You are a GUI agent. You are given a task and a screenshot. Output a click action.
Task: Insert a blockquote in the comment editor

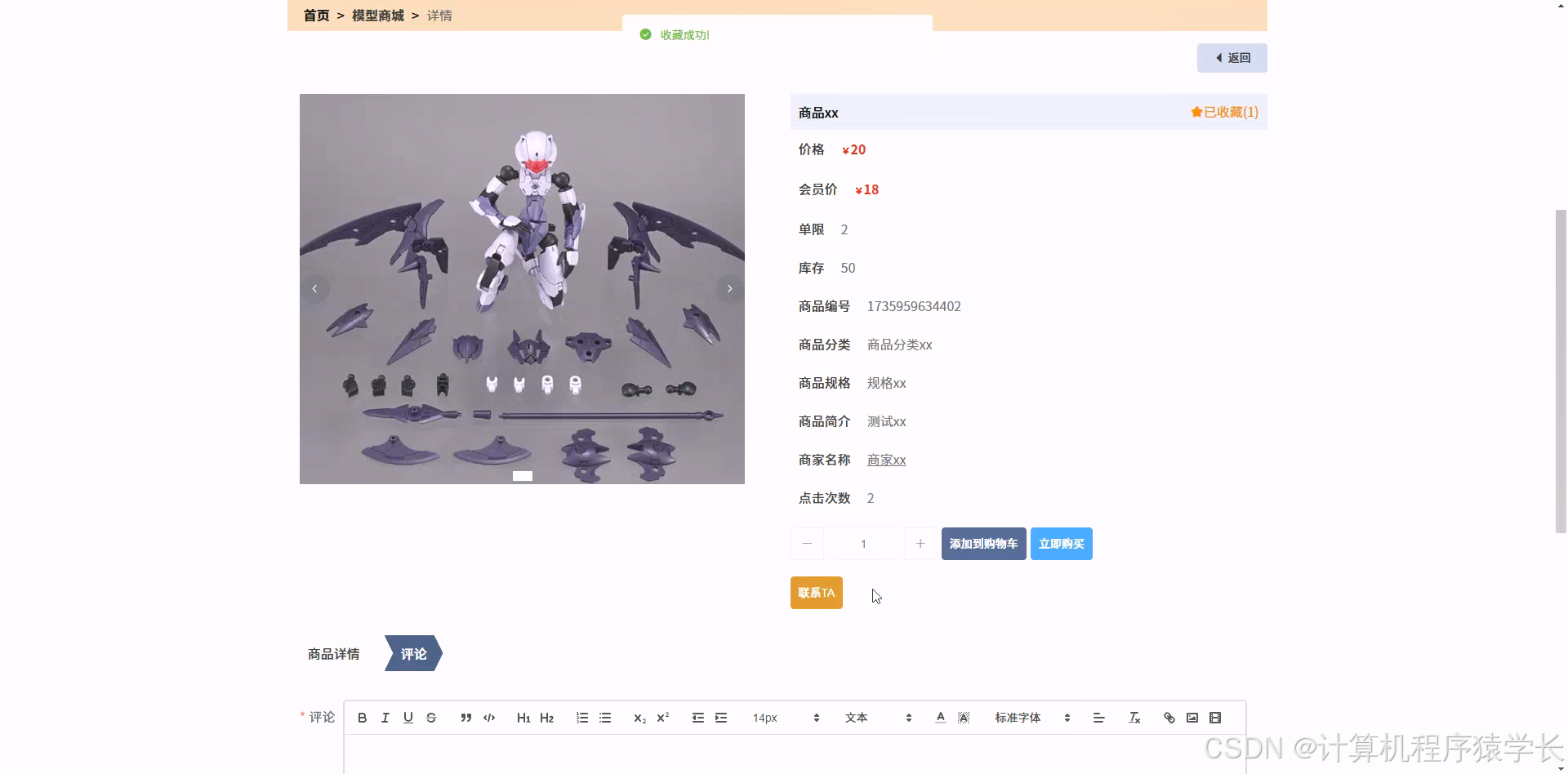coord(465,718)
